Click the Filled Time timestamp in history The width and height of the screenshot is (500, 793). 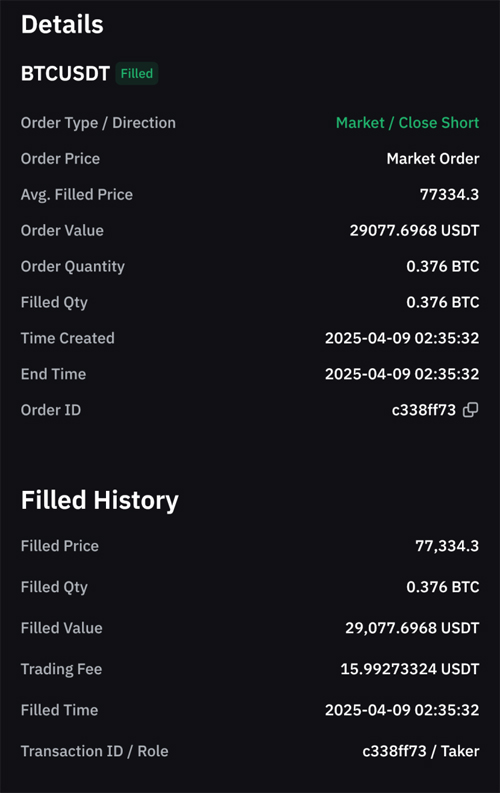coord(402,710)
